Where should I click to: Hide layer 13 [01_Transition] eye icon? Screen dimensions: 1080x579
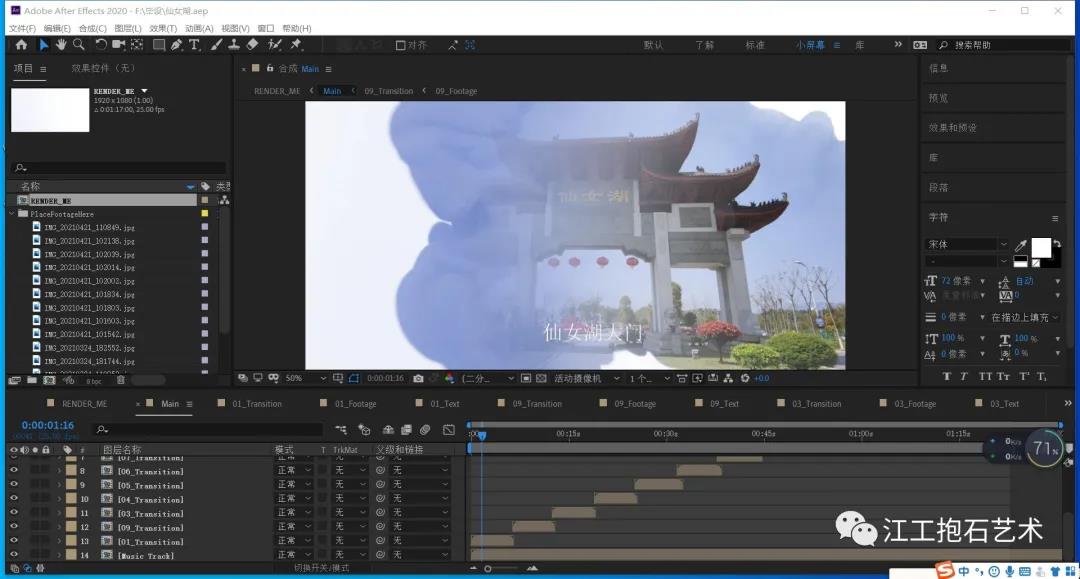[x=14, y=541]
